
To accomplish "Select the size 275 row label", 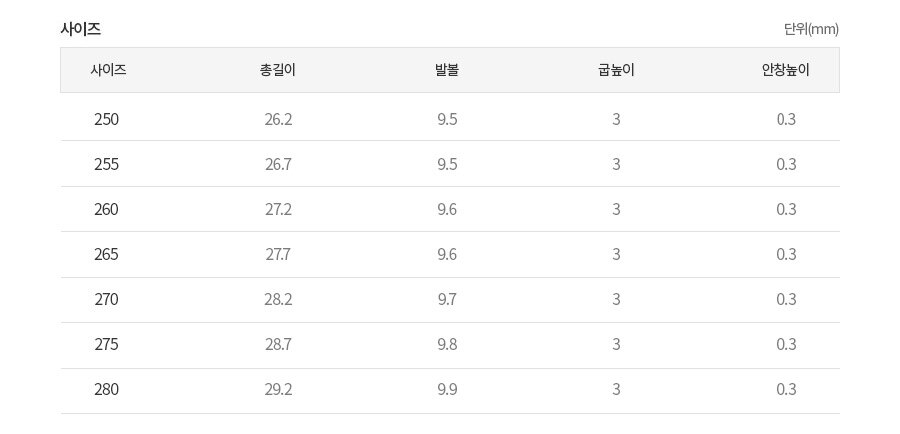I will pyautogui.click(x=106, y=344).
